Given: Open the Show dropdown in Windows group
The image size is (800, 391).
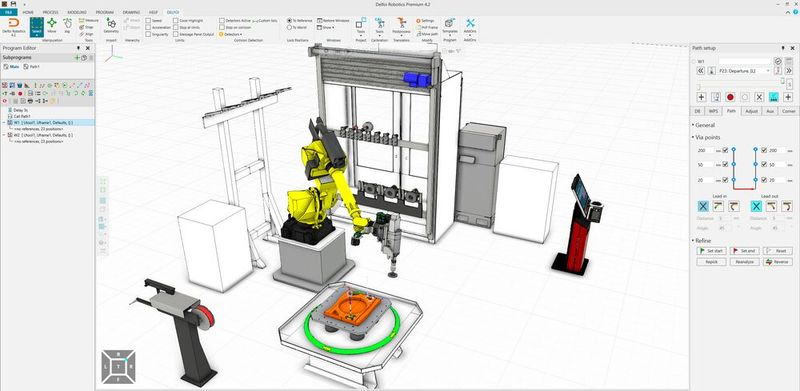Looking at the screenshot, I should coord(326,27).
